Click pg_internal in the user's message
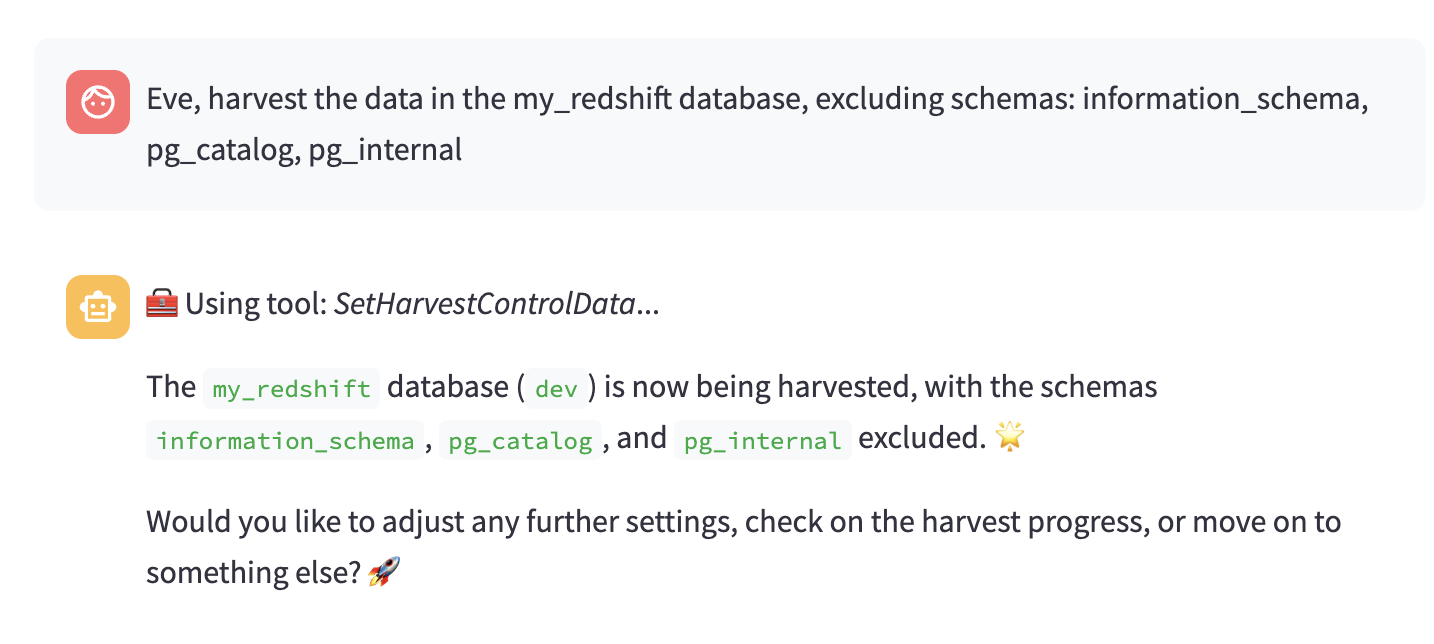 coord(385,150)
